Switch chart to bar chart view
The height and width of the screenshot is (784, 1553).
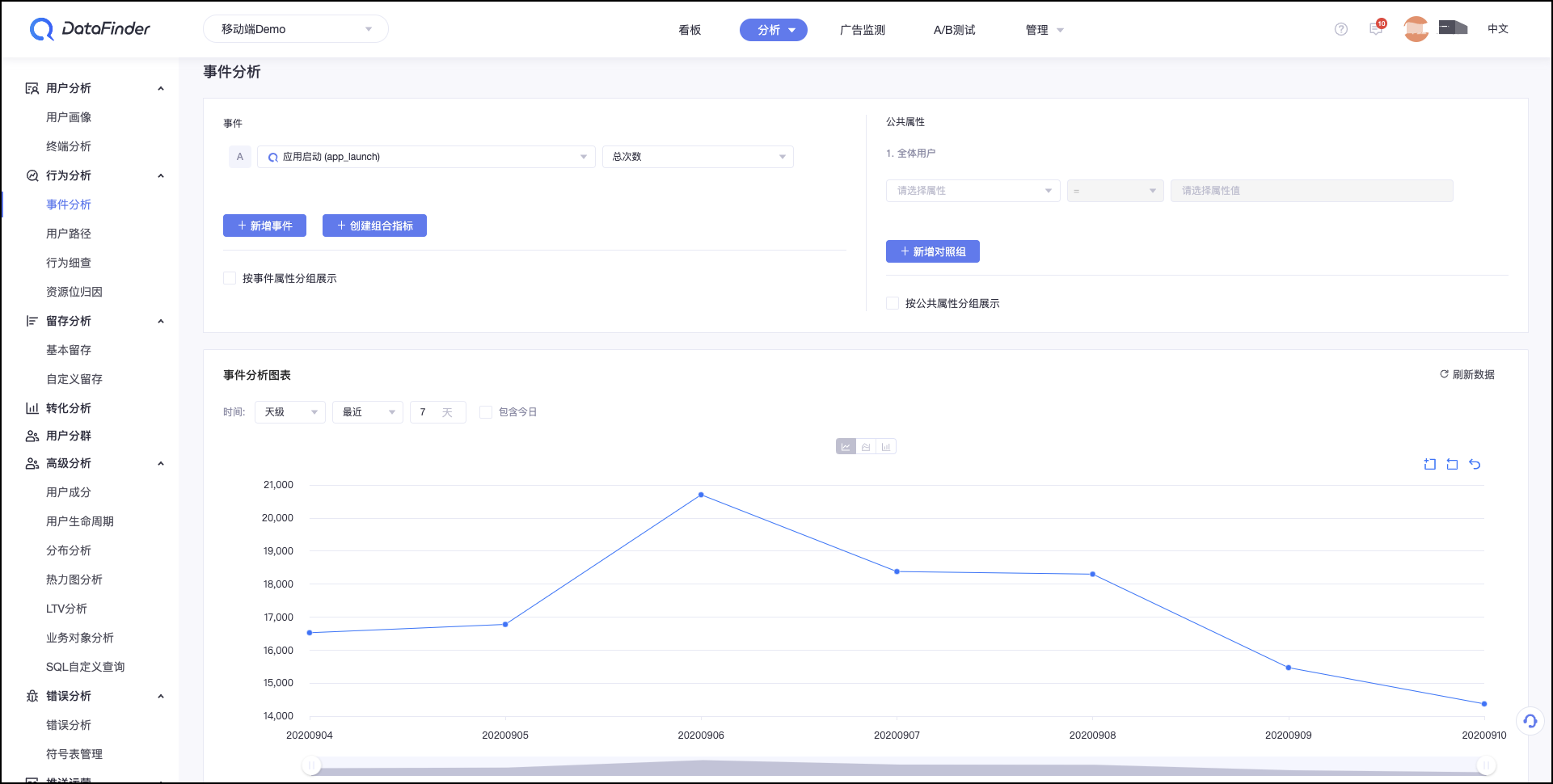click(x=886, y=447)
